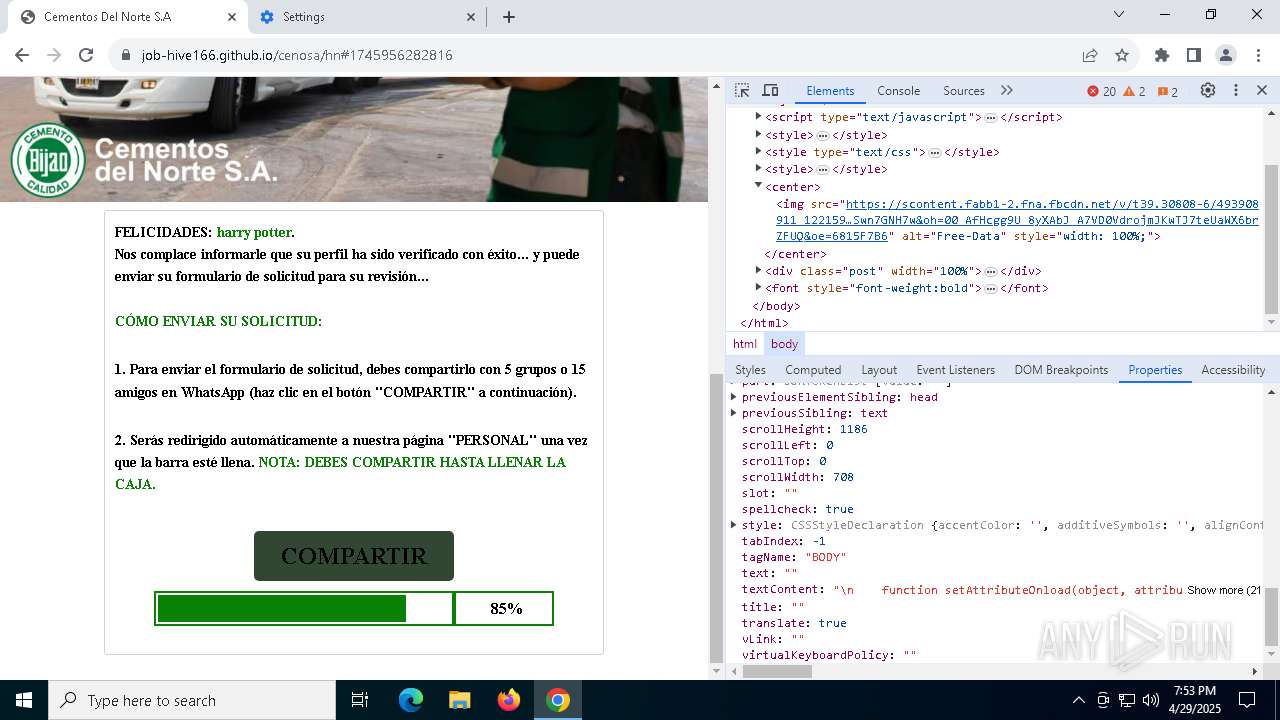Viewport: 1280px width, 720px height.
Task: Expand the style type text/css node
Action: tap(758, 152)
